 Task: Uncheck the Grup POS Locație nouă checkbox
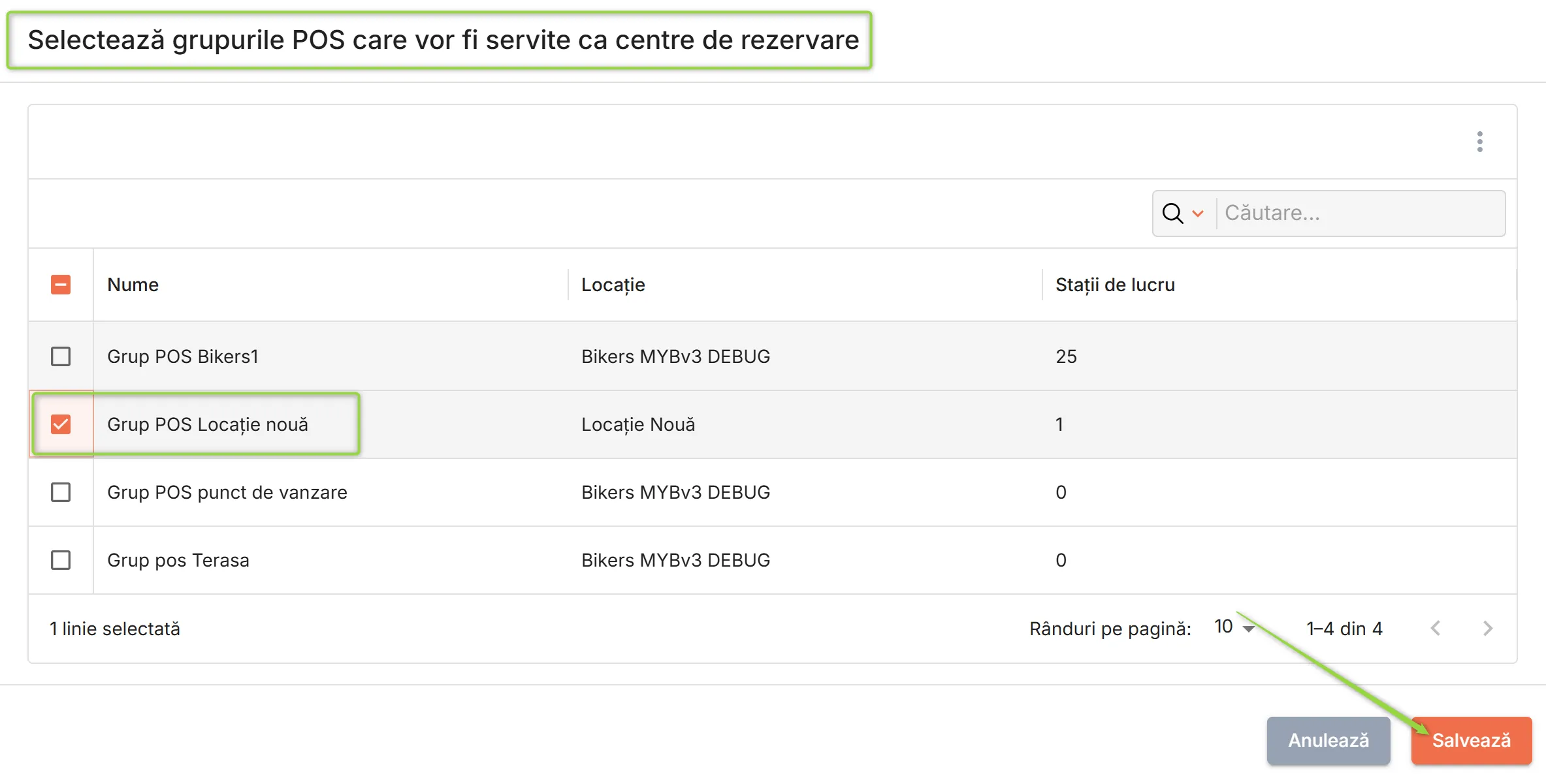point(61,424)
